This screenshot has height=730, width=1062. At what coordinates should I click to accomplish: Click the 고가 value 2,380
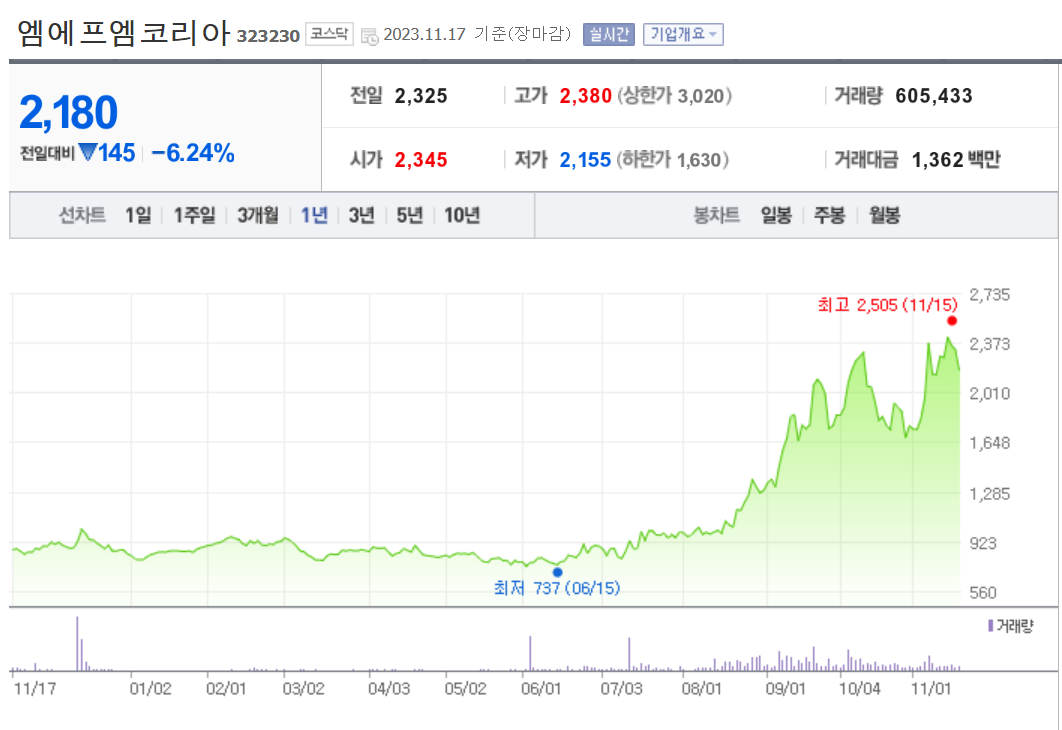pos(585,95)
